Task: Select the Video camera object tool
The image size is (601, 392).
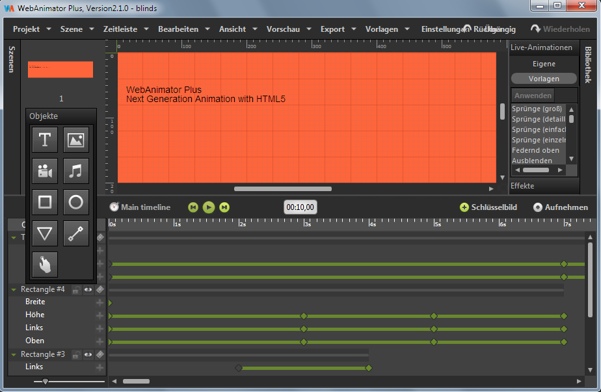Action: [x=45, y=171]
